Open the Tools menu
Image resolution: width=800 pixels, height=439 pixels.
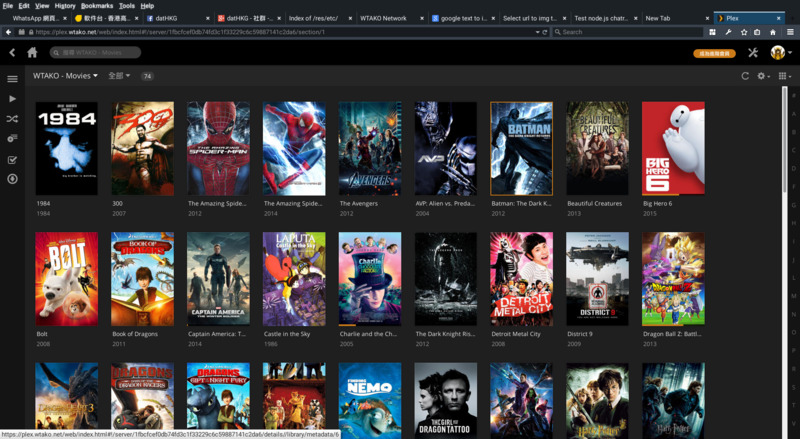[x=127, y=6]
